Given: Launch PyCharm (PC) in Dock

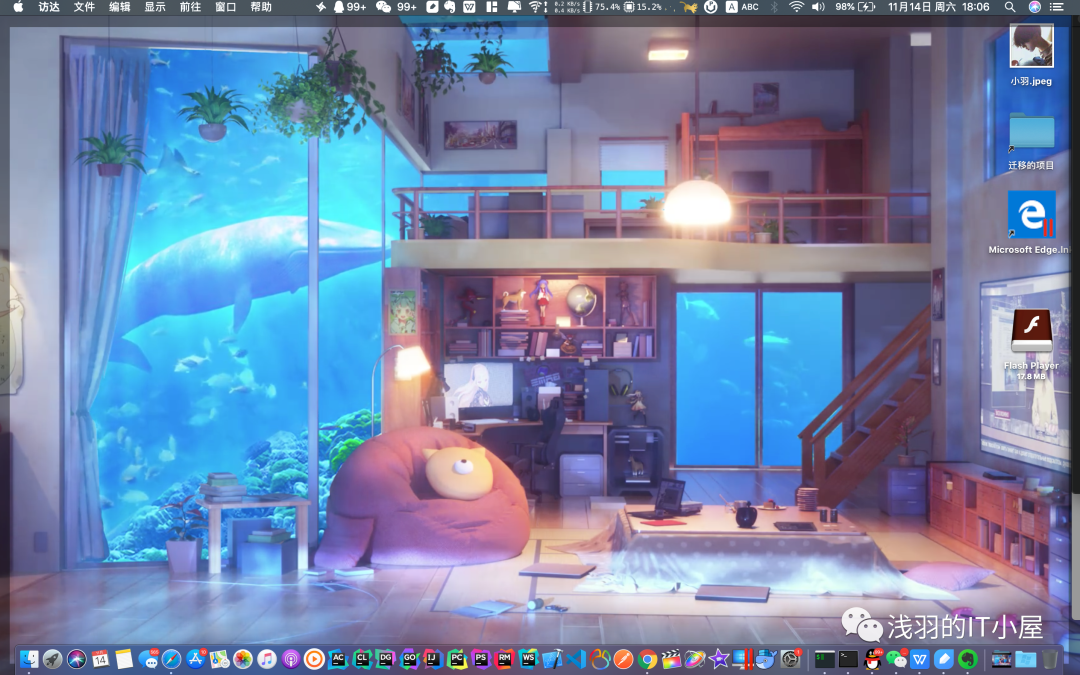Looking at the screenshot, I should pyautogui.click(x=457, y=659).
